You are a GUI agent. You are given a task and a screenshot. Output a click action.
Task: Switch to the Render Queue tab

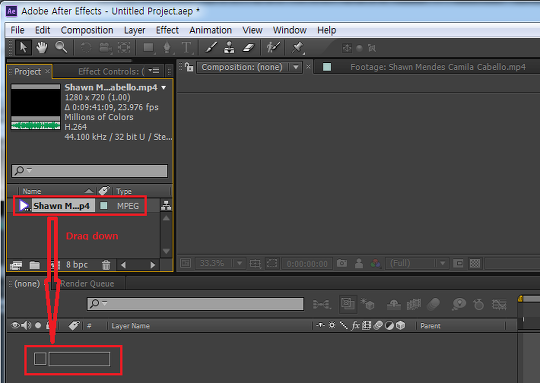click(87, 284)
